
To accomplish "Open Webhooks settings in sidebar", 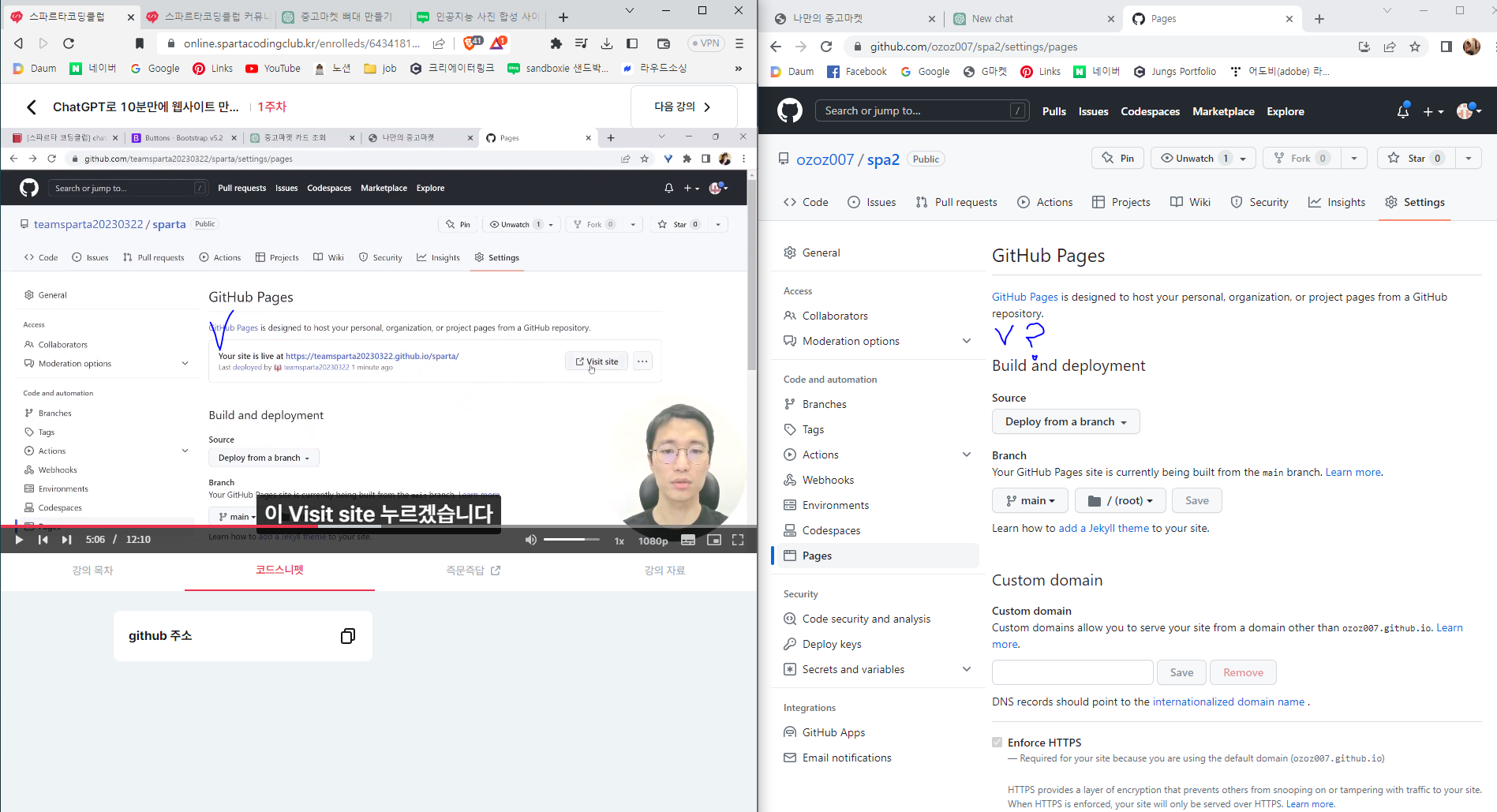I will [x=878, y=480].
